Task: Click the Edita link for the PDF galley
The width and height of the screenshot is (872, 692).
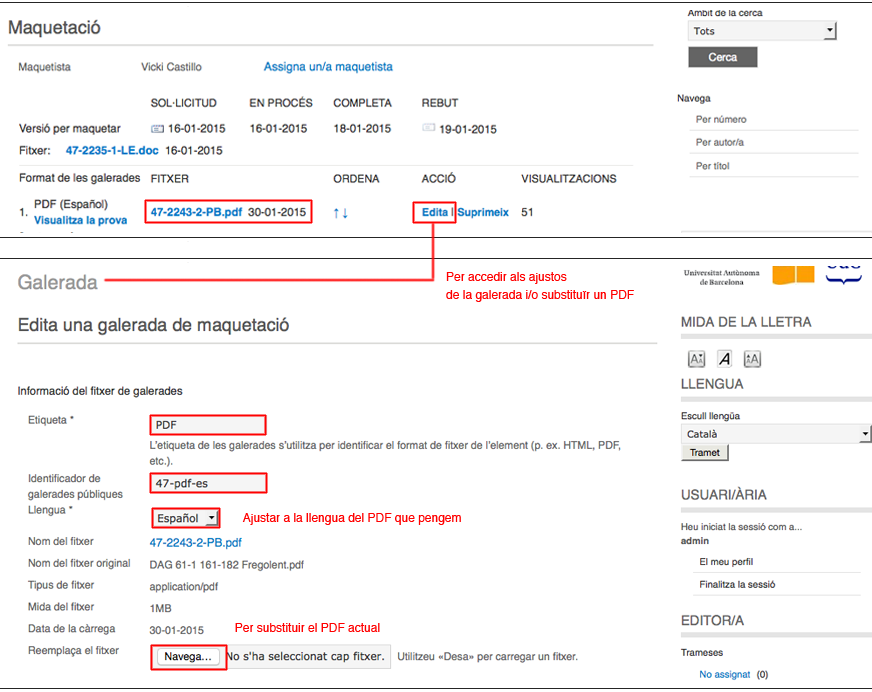Action: tap(434, 212)
